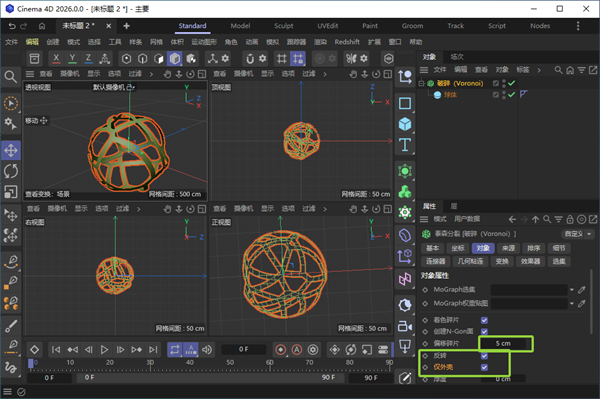This screenshot has height=399, width=600.
Task: Open the 坐标 attribute tab
Action: (x=458, y=248)
